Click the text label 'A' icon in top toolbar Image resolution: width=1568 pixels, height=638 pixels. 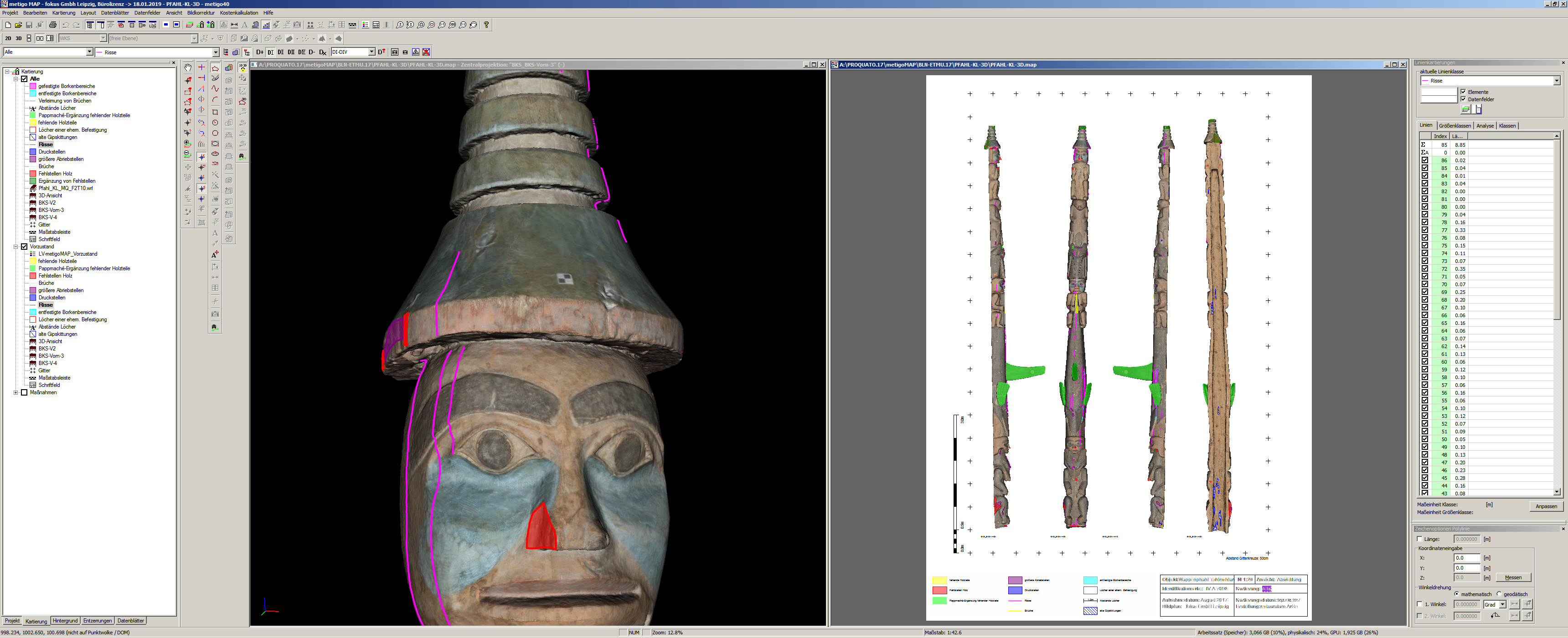click(245, 25)
